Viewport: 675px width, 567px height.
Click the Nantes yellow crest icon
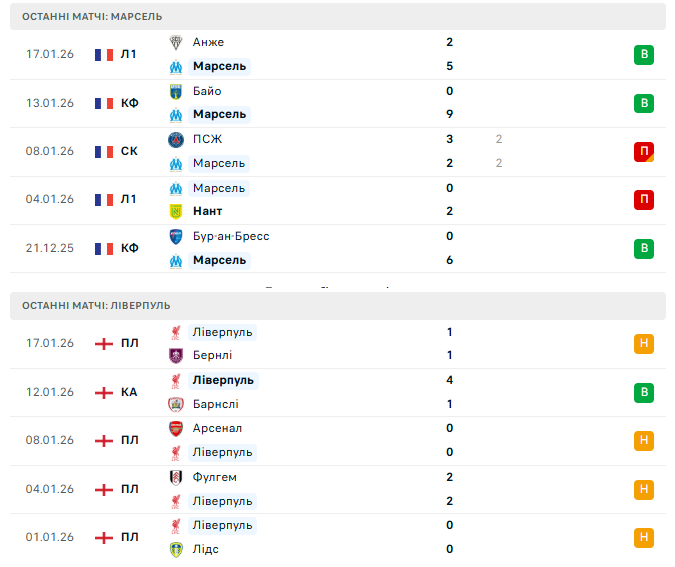[x=177, y=212]
